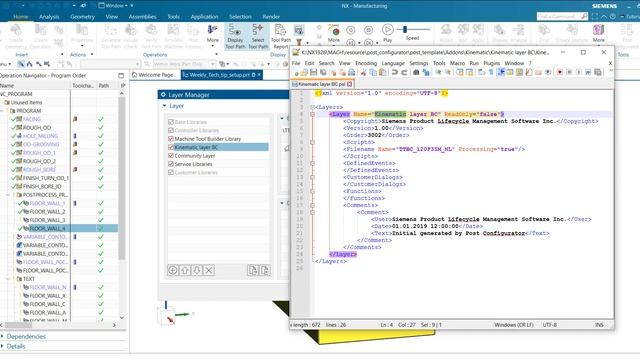Image resolution: width=640 pixels, height=360 pixels.
Task: Close the Kinematic layer BC.psl document tab
Action: [x=349, y=84]
